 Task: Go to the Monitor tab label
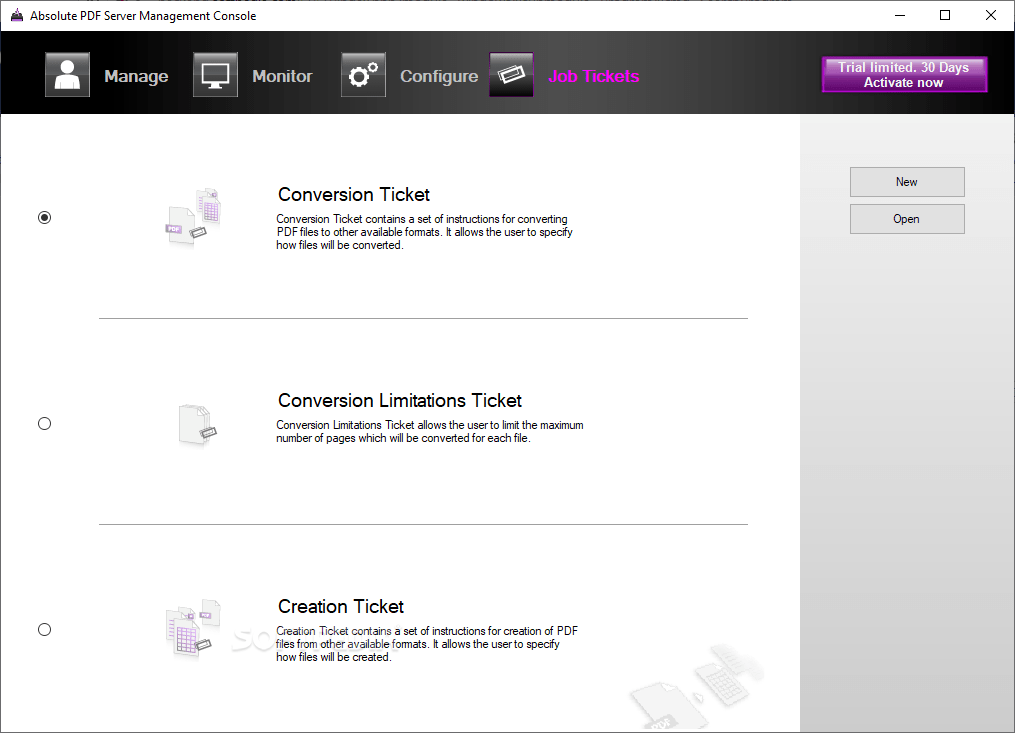point(282,76)
